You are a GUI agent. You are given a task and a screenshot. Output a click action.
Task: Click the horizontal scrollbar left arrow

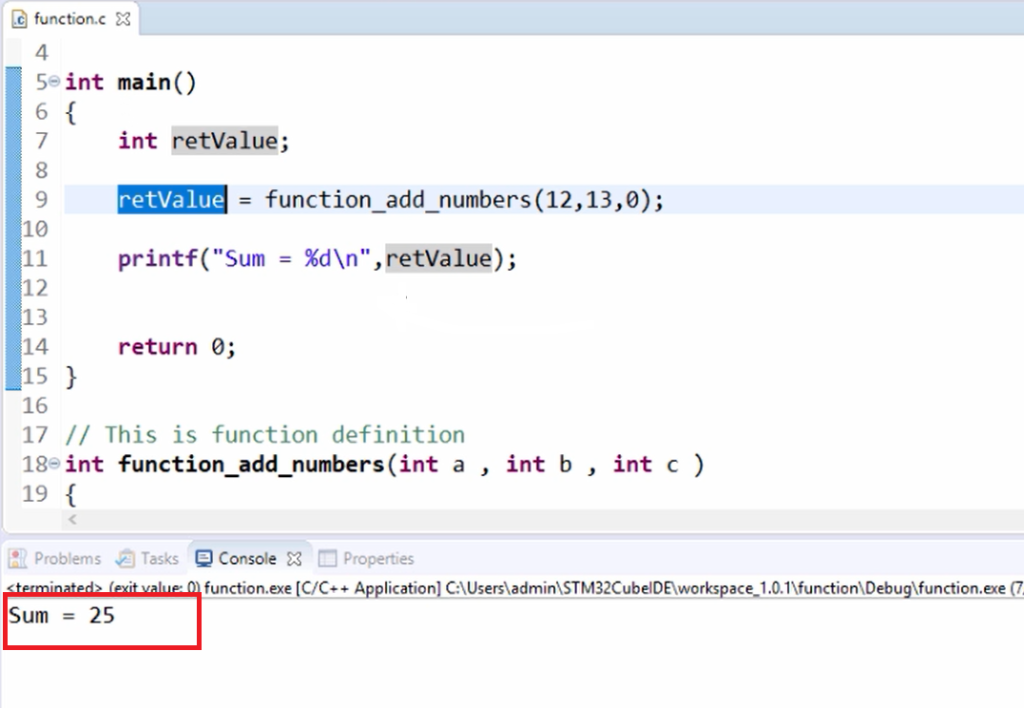(72, 519)
